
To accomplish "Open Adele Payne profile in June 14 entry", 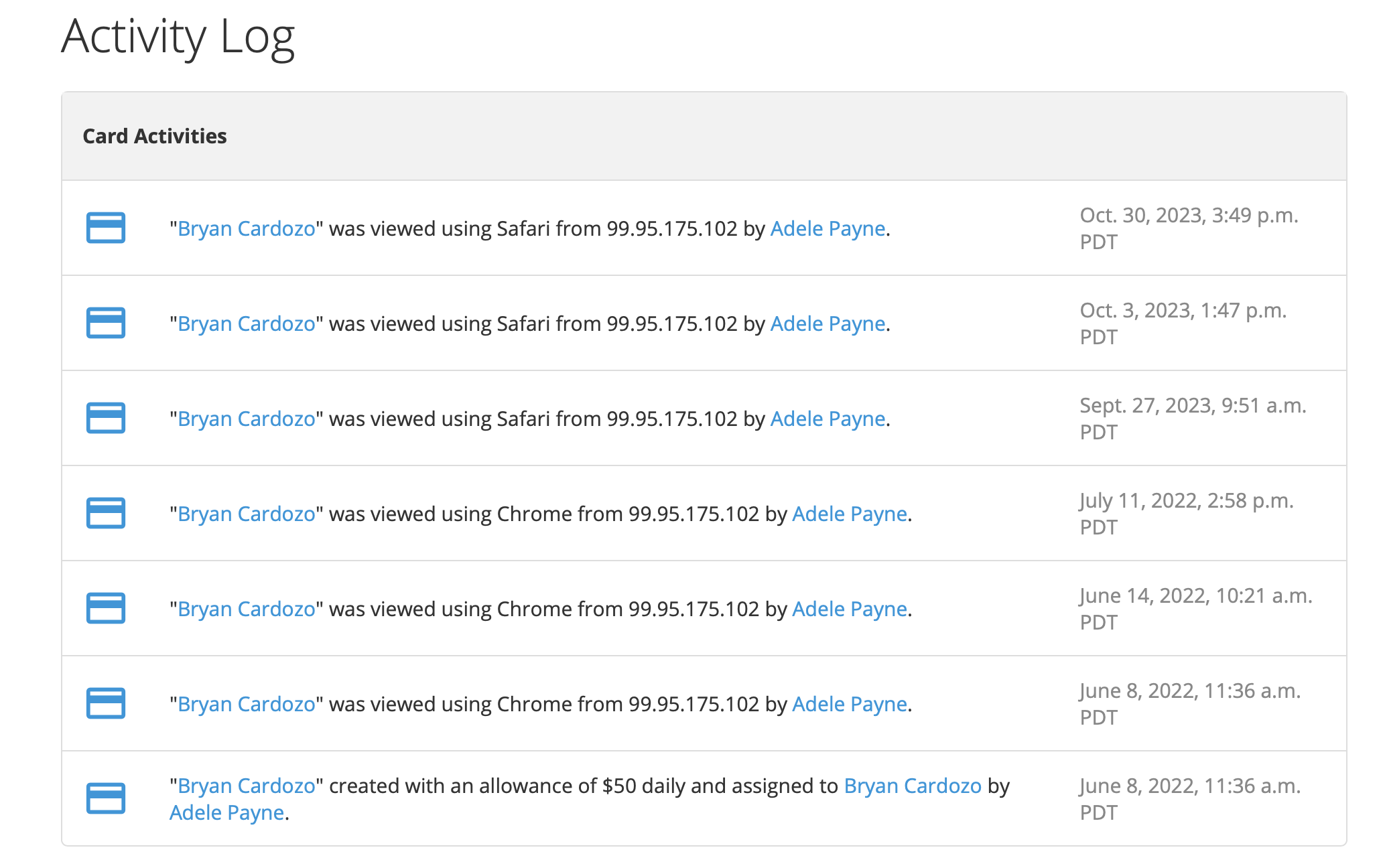I will pyautogui.click(x=849, y=609).
